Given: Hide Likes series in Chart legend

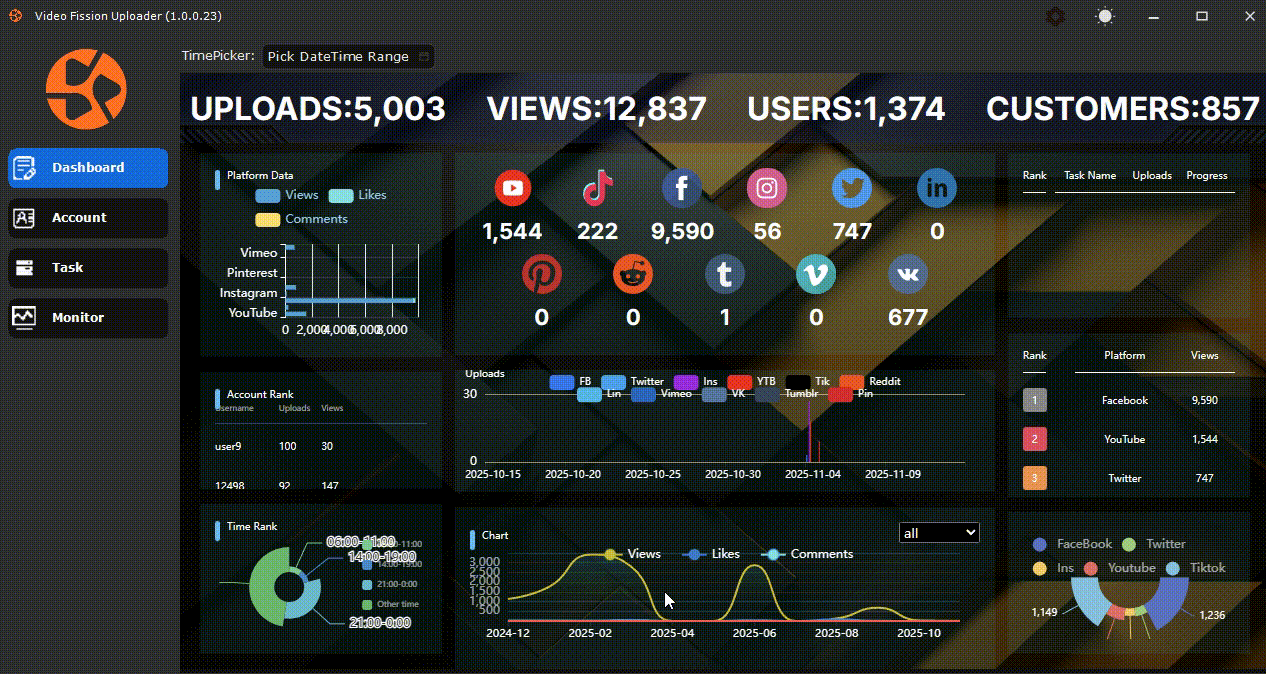Looking at the screenshot, I should 711,554.
